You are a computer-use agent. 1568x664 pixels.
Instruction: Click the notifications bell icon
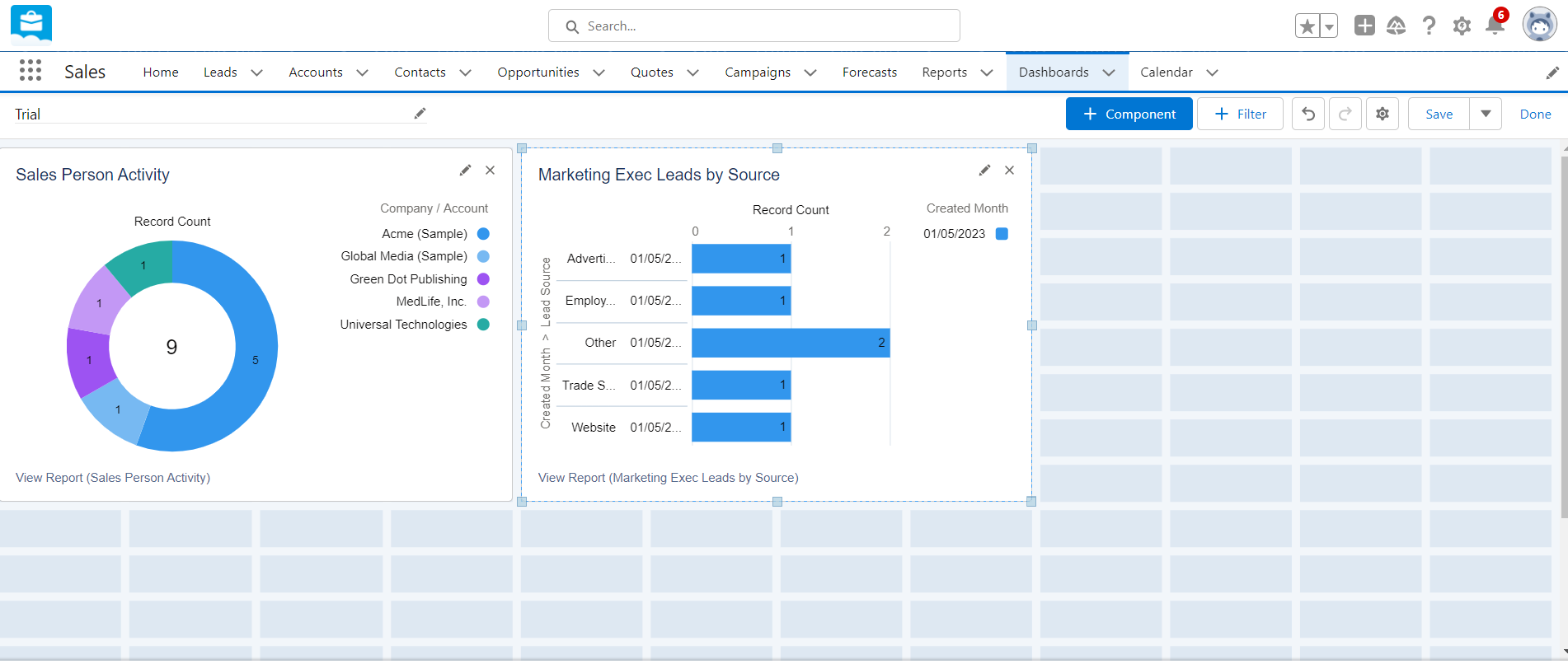(x=1494, y=26)
